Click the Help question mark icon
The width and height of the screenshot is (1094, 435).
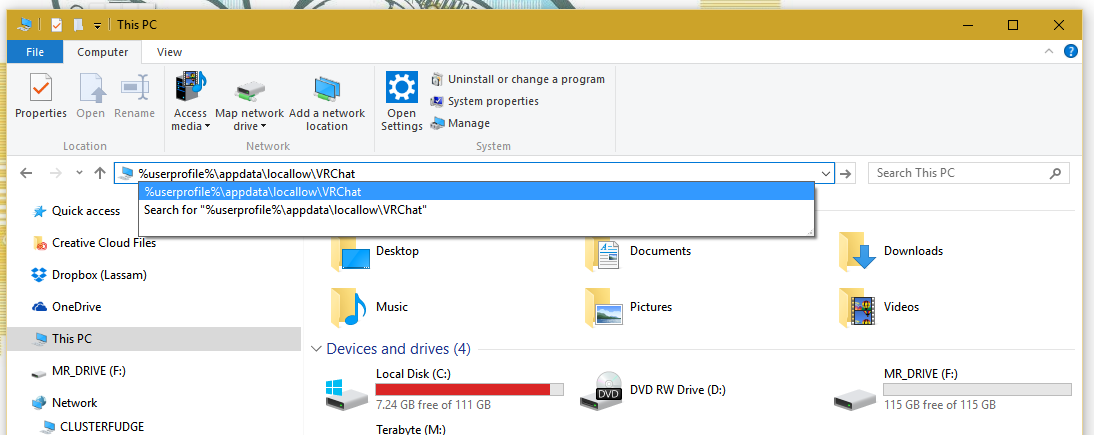point(1071,51)
